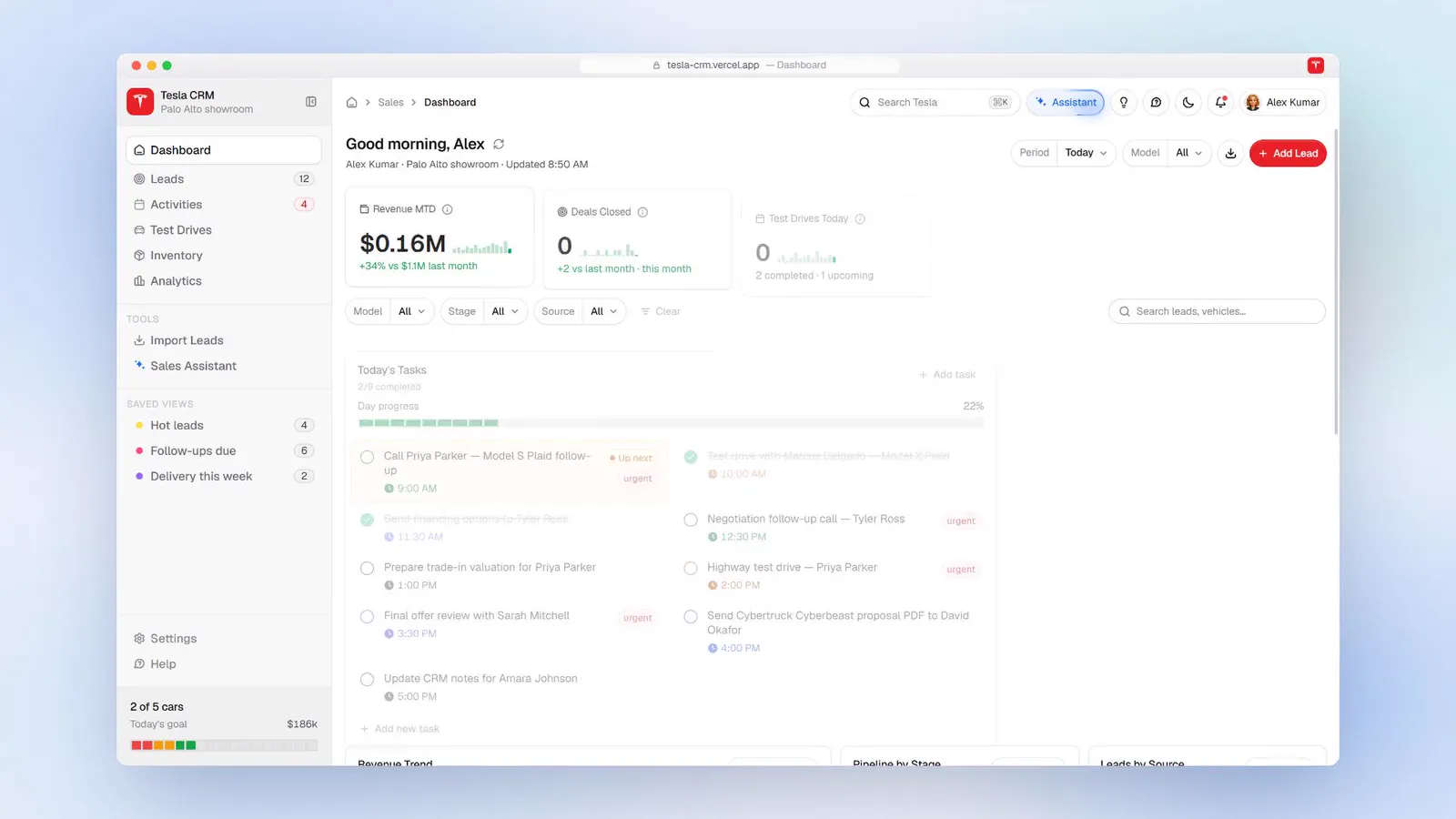Complete Negotiation follow-up call Tyler Ross
This screenshot has width=1456, height=819.
691,520
